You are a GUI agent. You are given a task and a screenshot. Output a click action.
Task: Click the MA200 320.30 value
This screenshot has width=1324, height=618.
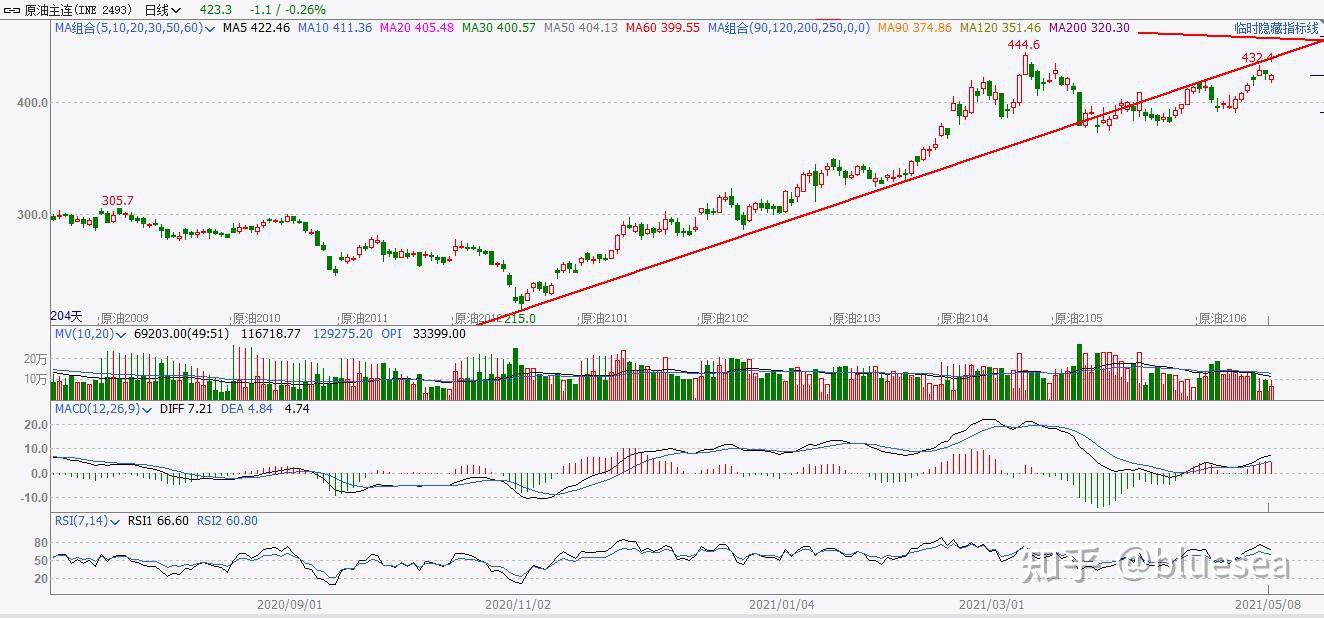coord(1089,28)
